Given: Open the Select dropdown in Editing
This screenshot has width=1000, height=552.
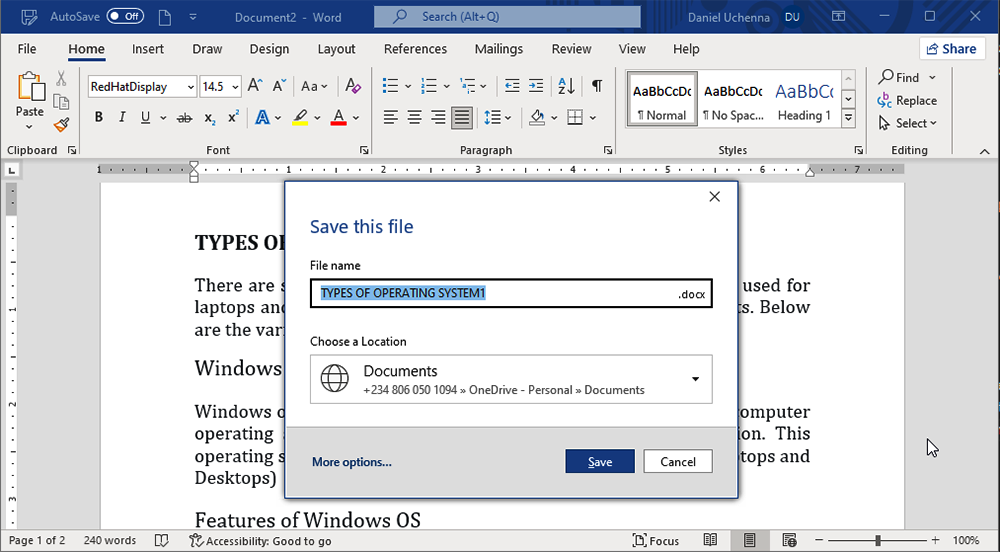Looking at the screenshot, I should tap(908, 124).
